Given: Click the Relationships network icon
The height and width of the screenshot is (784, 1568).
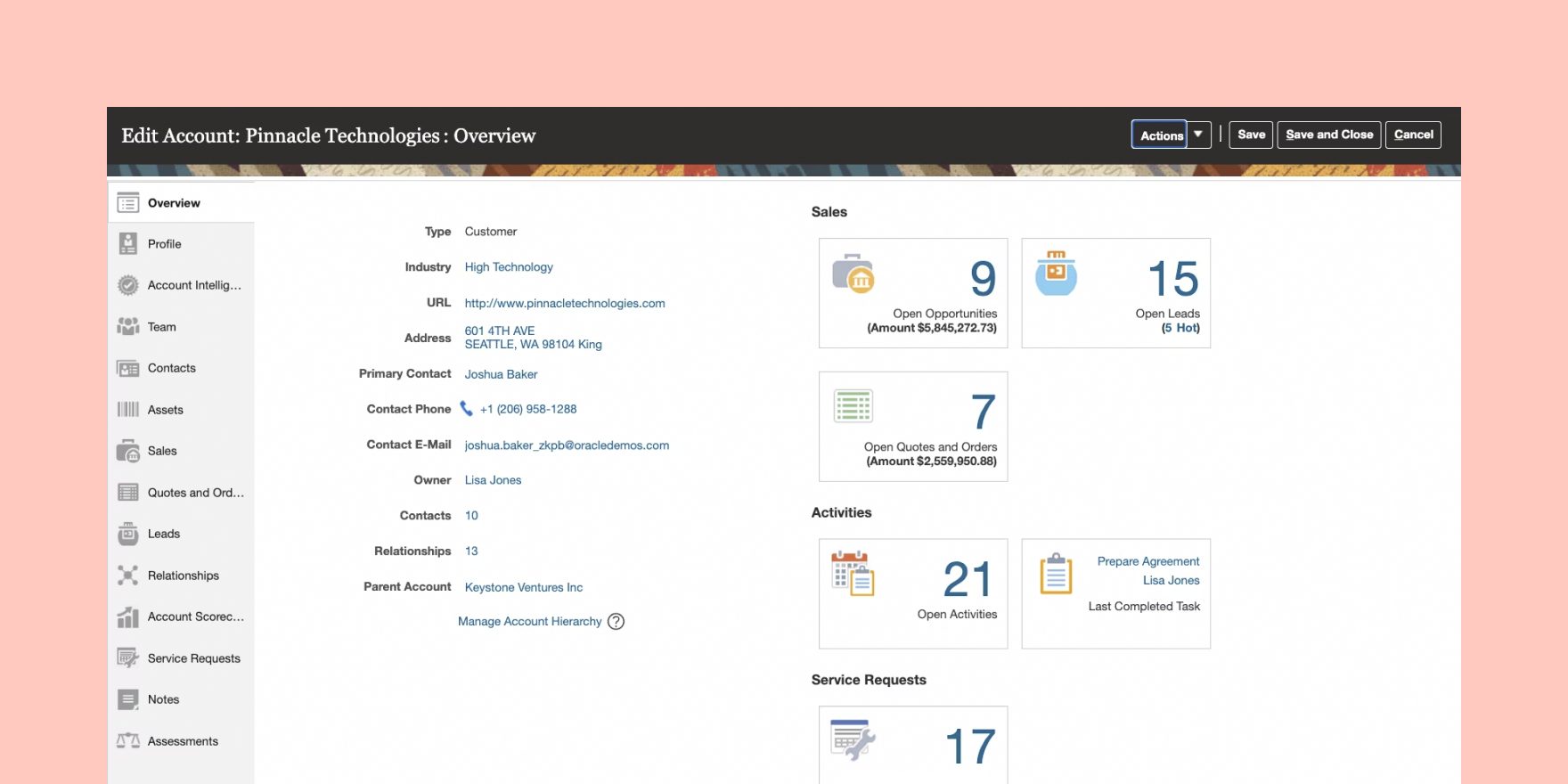Looking at the screenshot, I should [128, 576].
